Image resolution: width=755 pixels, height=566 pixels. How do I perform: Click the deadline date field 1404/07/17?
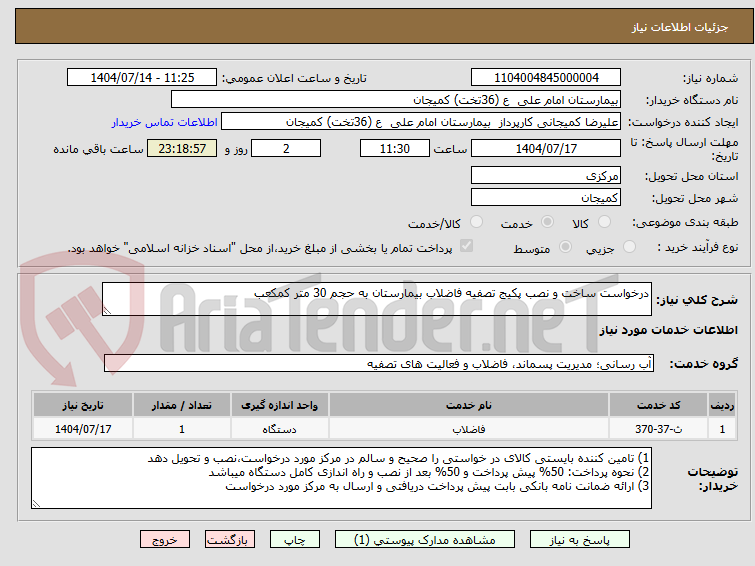[546, 148]
